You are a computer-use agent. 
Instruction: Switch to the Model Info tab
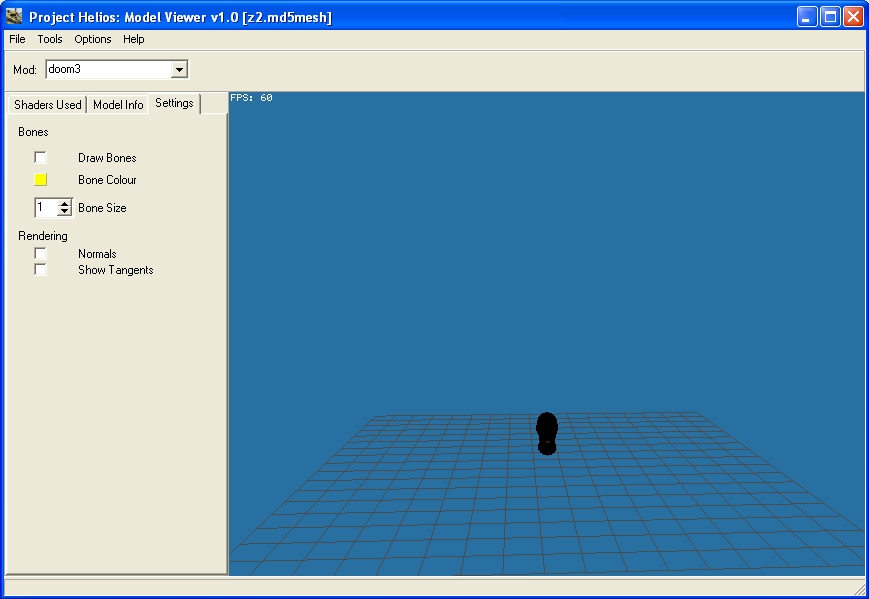click(118, 105)
